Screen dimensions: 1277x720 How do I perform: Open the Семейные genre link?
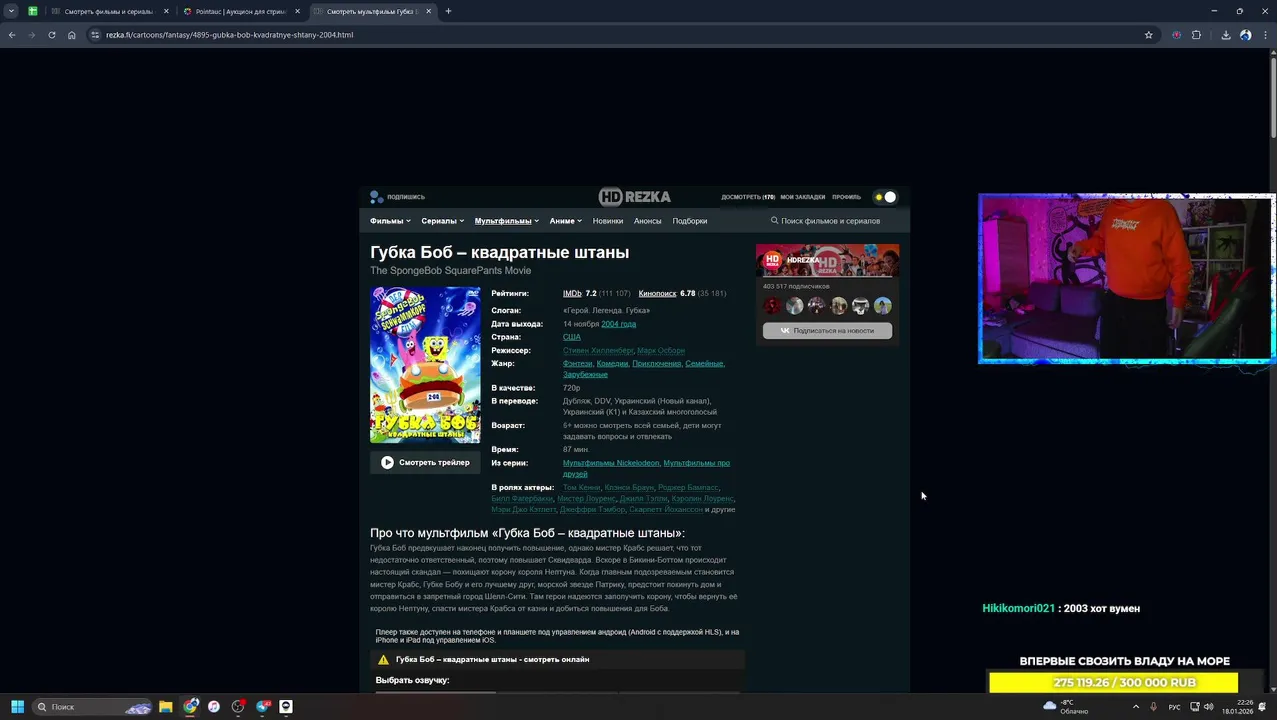pyautogui.click(x=704, y=364)
